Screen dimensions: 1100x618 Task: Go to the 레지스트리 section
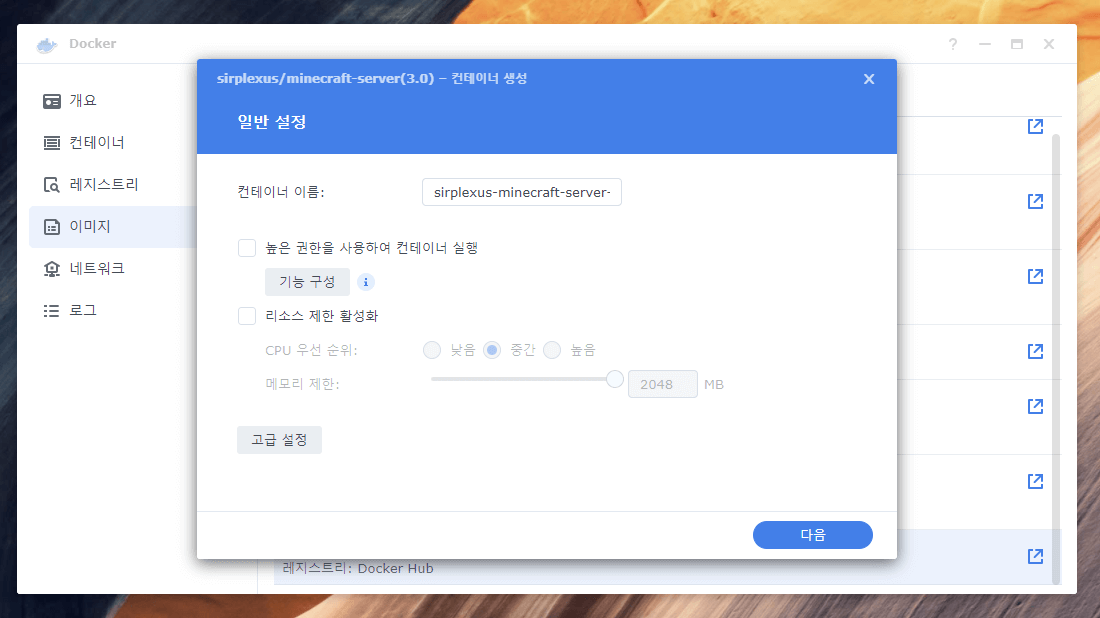pyautogui.click(x=112, y=185)
